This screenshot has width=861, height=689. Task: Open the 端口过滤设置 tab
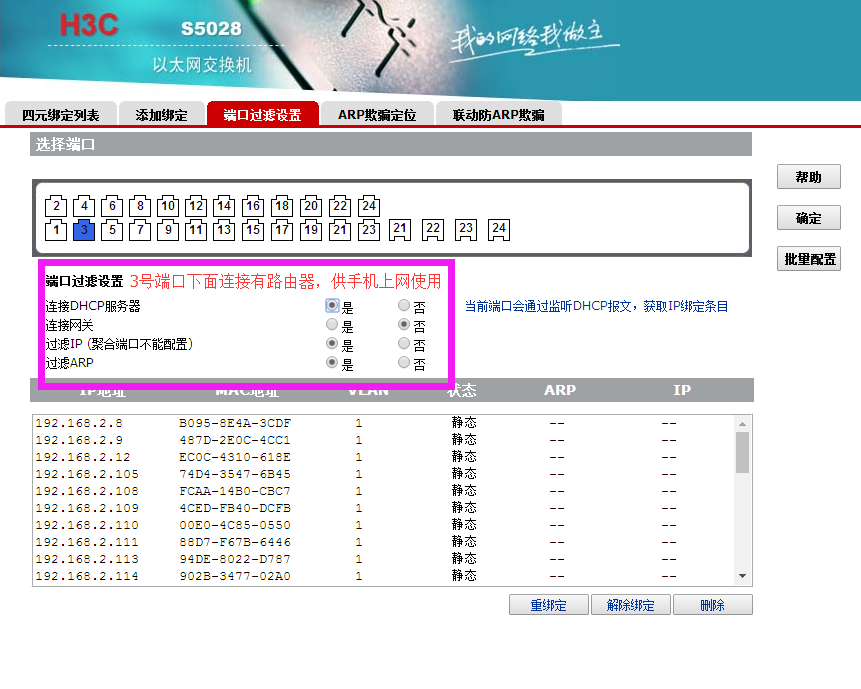tap(262, 114)
